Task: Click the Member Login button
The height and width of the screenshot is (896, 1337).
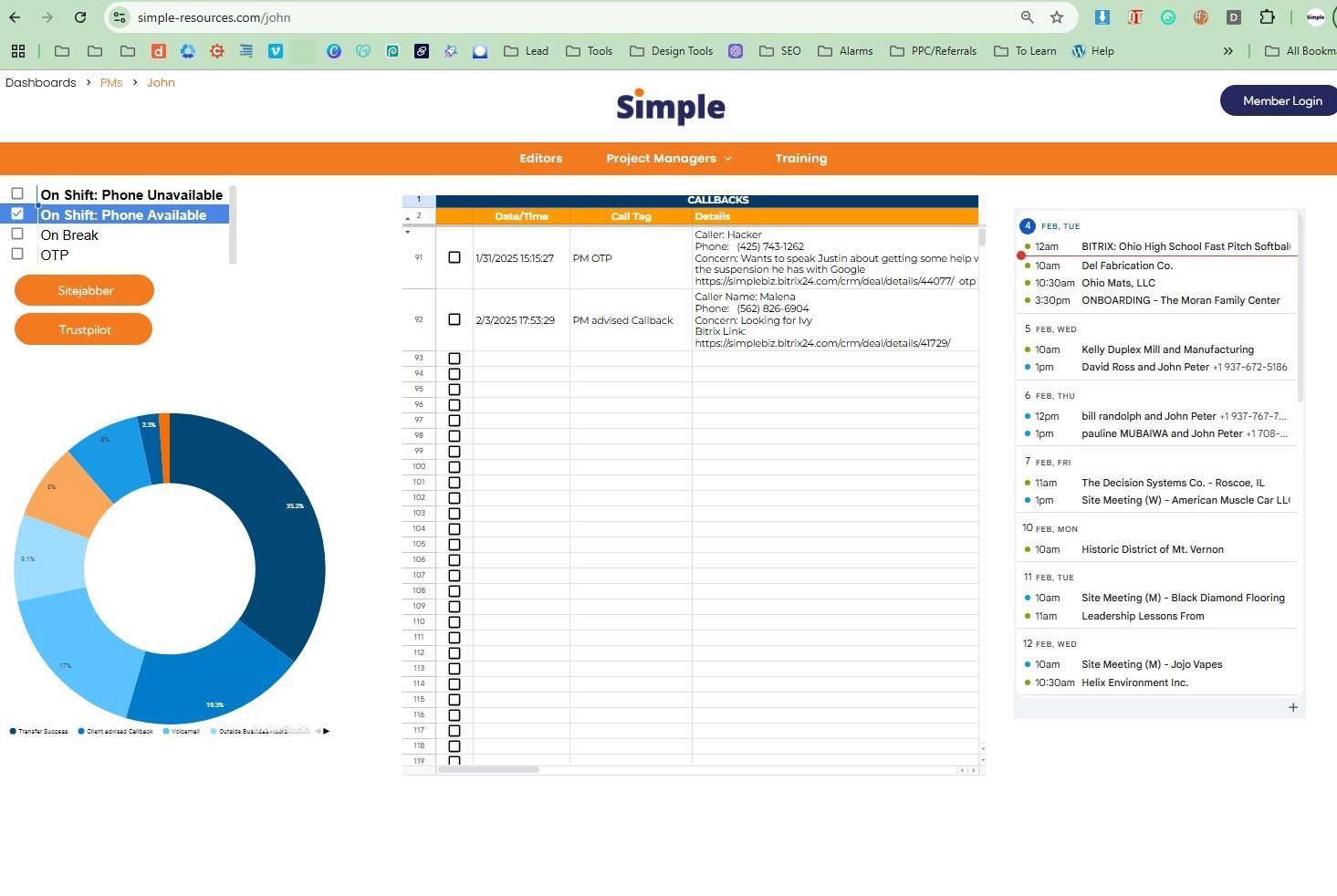Action: [x=1280, y=100]
